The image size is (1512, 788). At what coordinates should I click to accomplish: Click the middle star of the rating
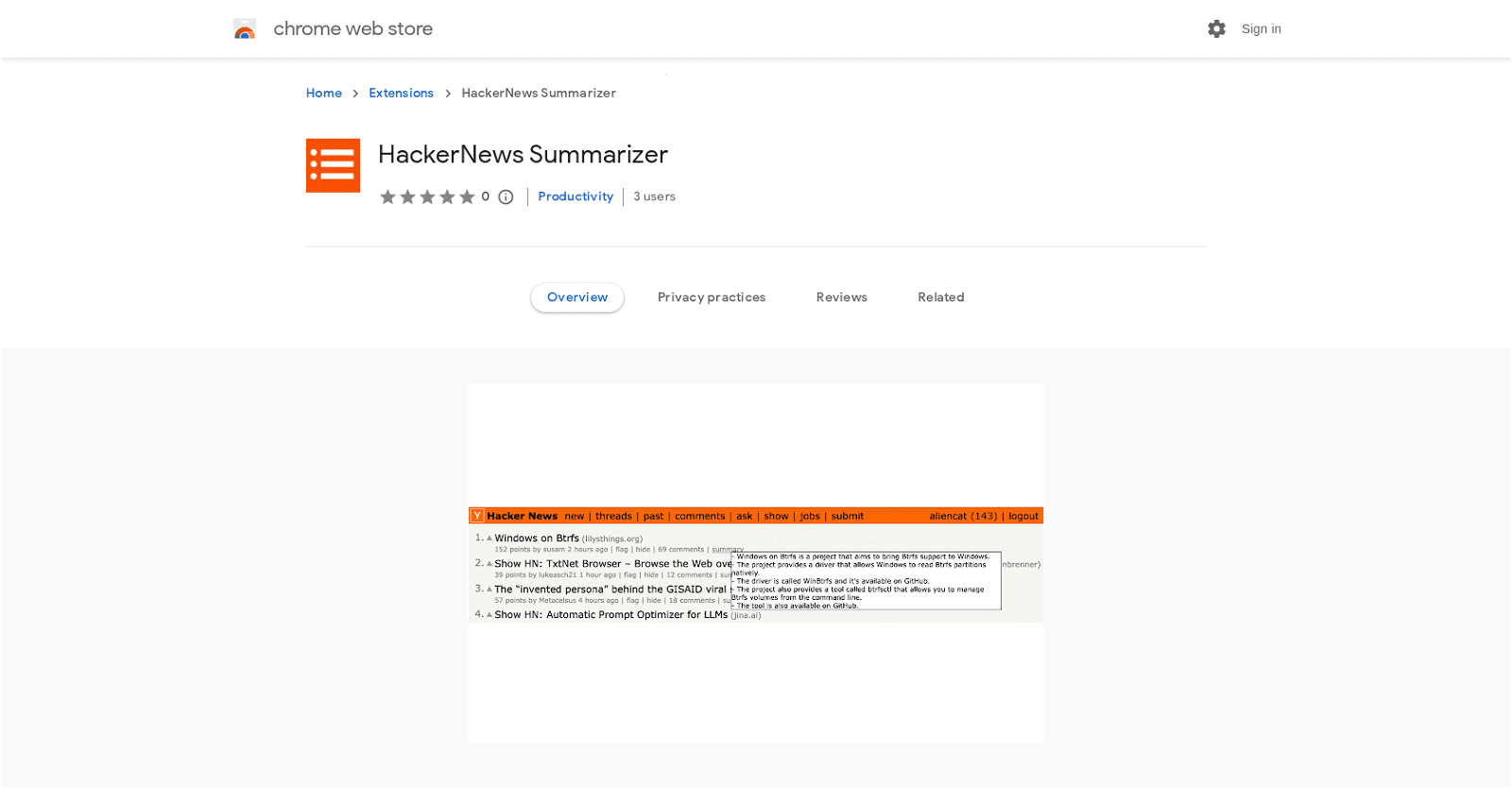(428, 197)
